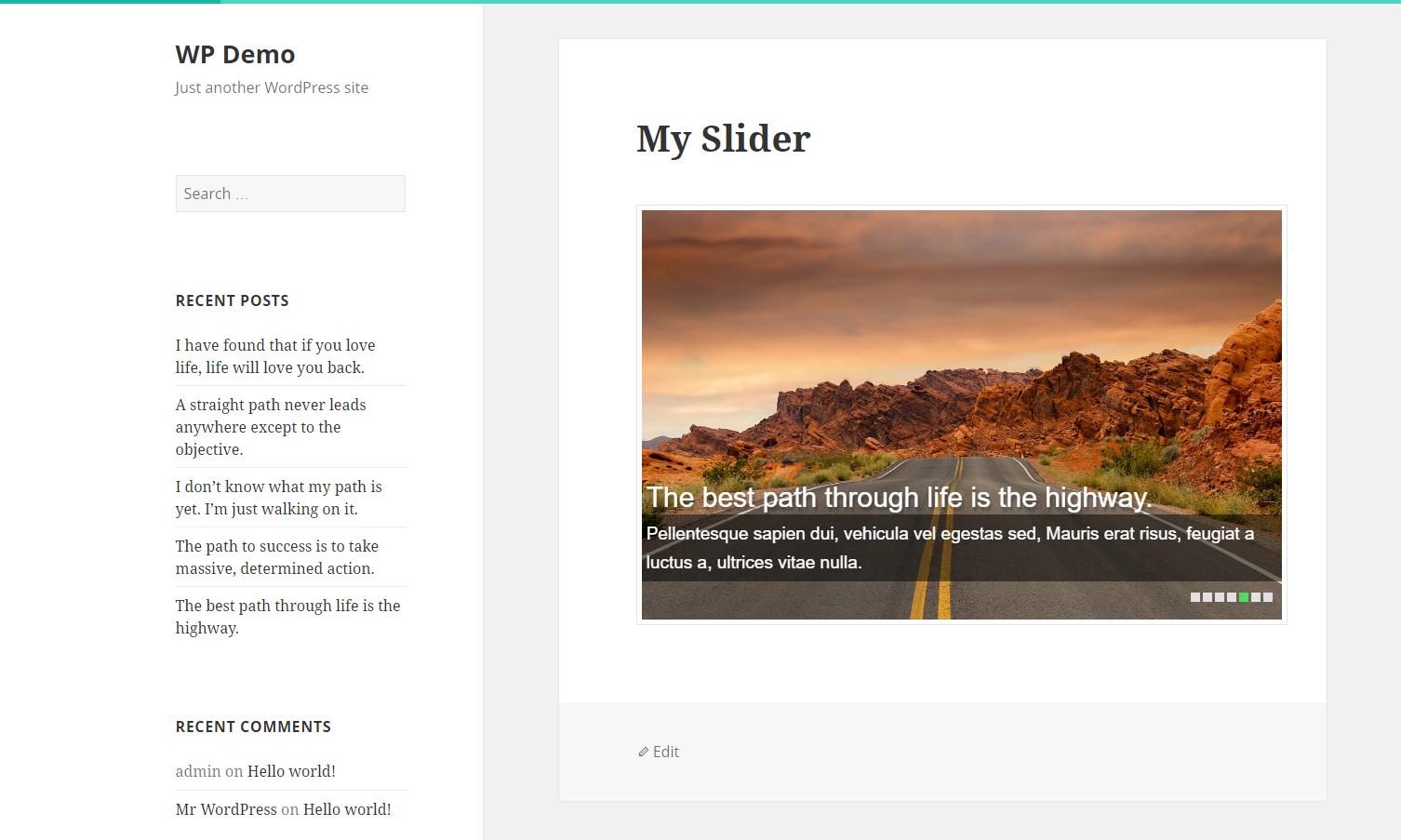Screen dimensions: 1401x840
Task: Select the second slider pagination square
Action: coord(1208,597)
